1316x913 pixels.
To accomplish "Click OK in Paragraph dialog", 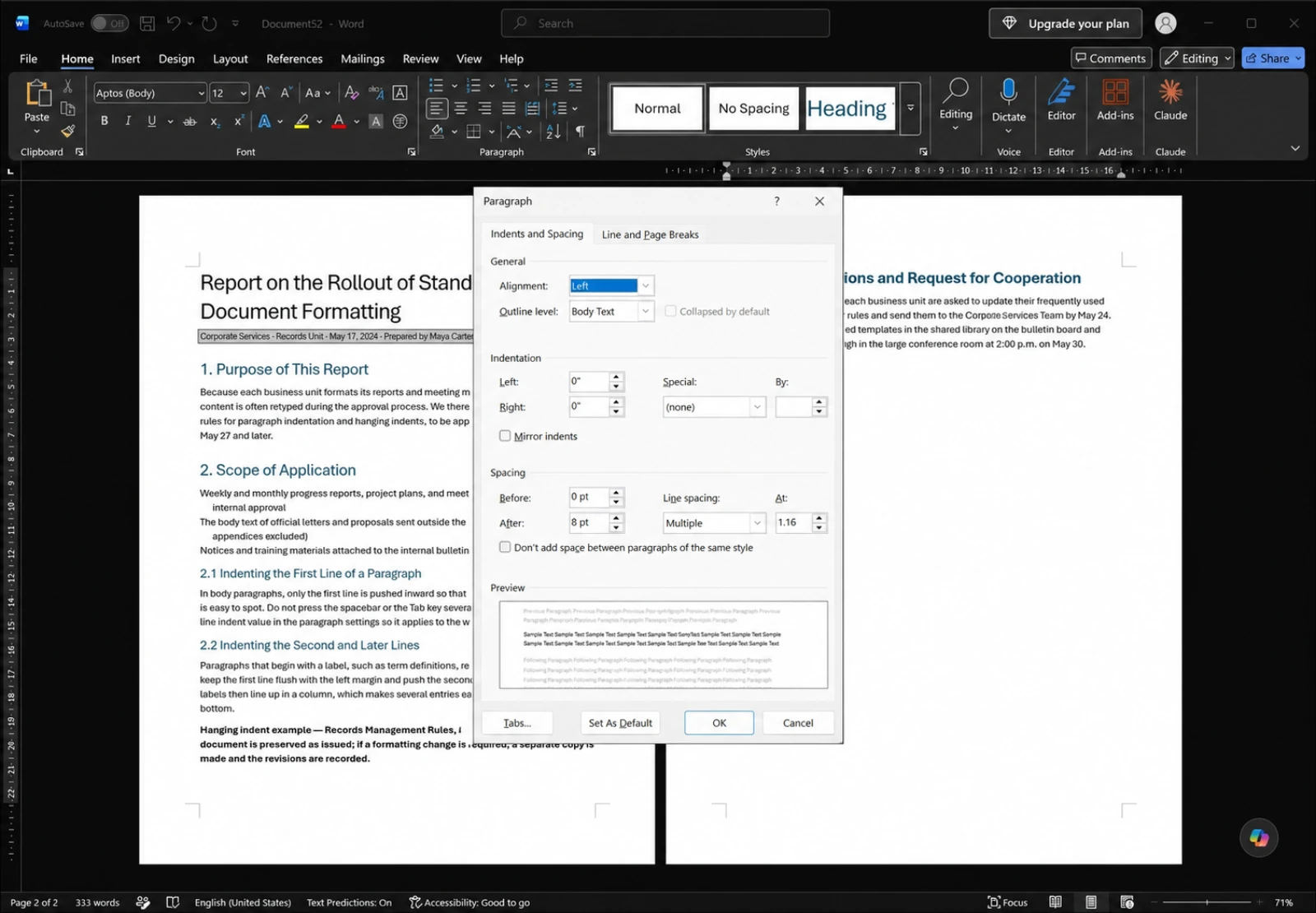I will click(719, 723).
